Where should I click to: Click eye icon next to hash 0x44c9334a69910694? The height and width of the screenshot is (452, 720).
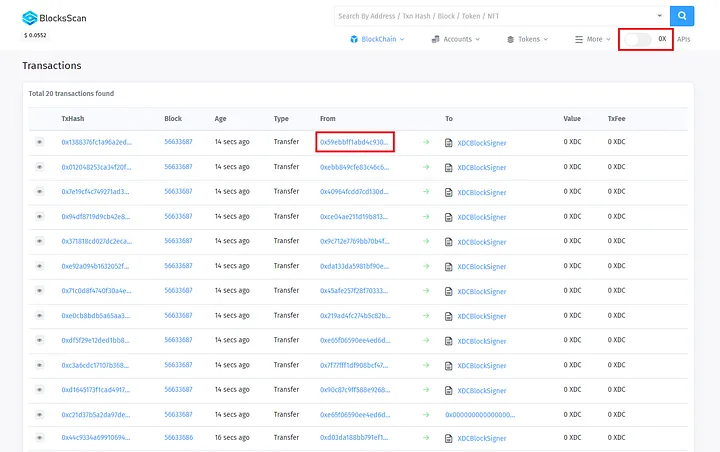tap(41, 438)
